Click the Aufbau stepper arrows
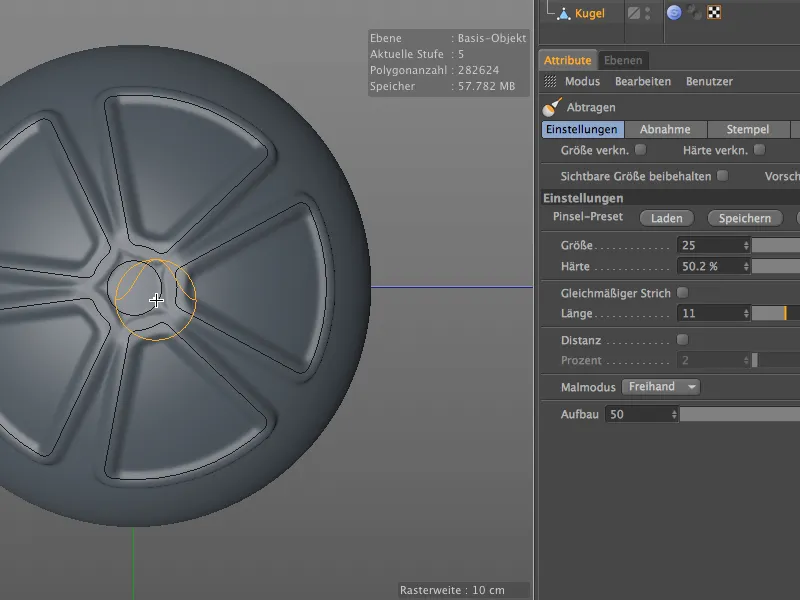This screenshot has width=800, height=600. (x=674, y=414)
